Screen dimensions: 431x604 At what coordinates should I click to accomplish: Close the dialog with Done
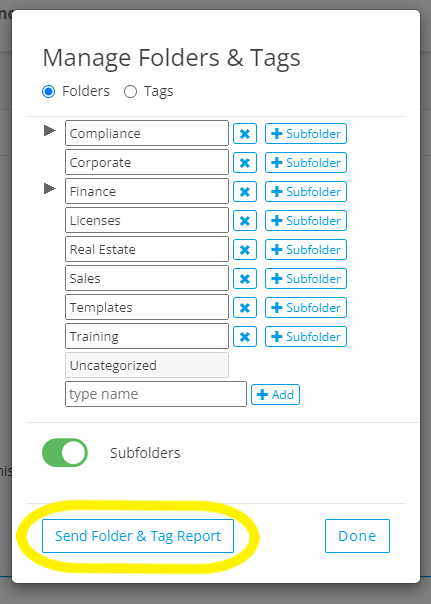tap(357, 536)
